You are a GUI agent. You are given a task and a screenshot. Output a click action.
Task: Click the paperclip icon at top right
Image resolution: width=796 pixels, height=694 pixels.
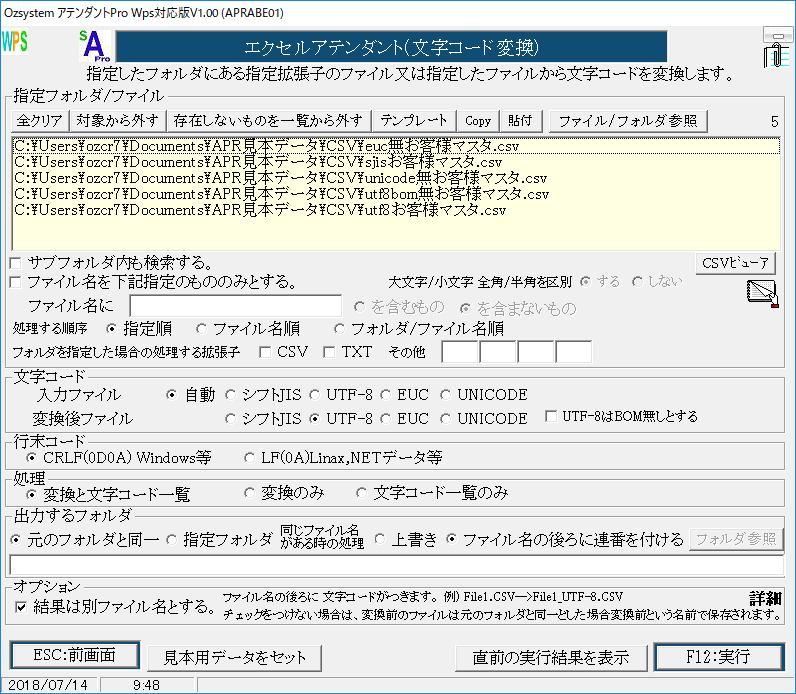[x=774, y=49]
